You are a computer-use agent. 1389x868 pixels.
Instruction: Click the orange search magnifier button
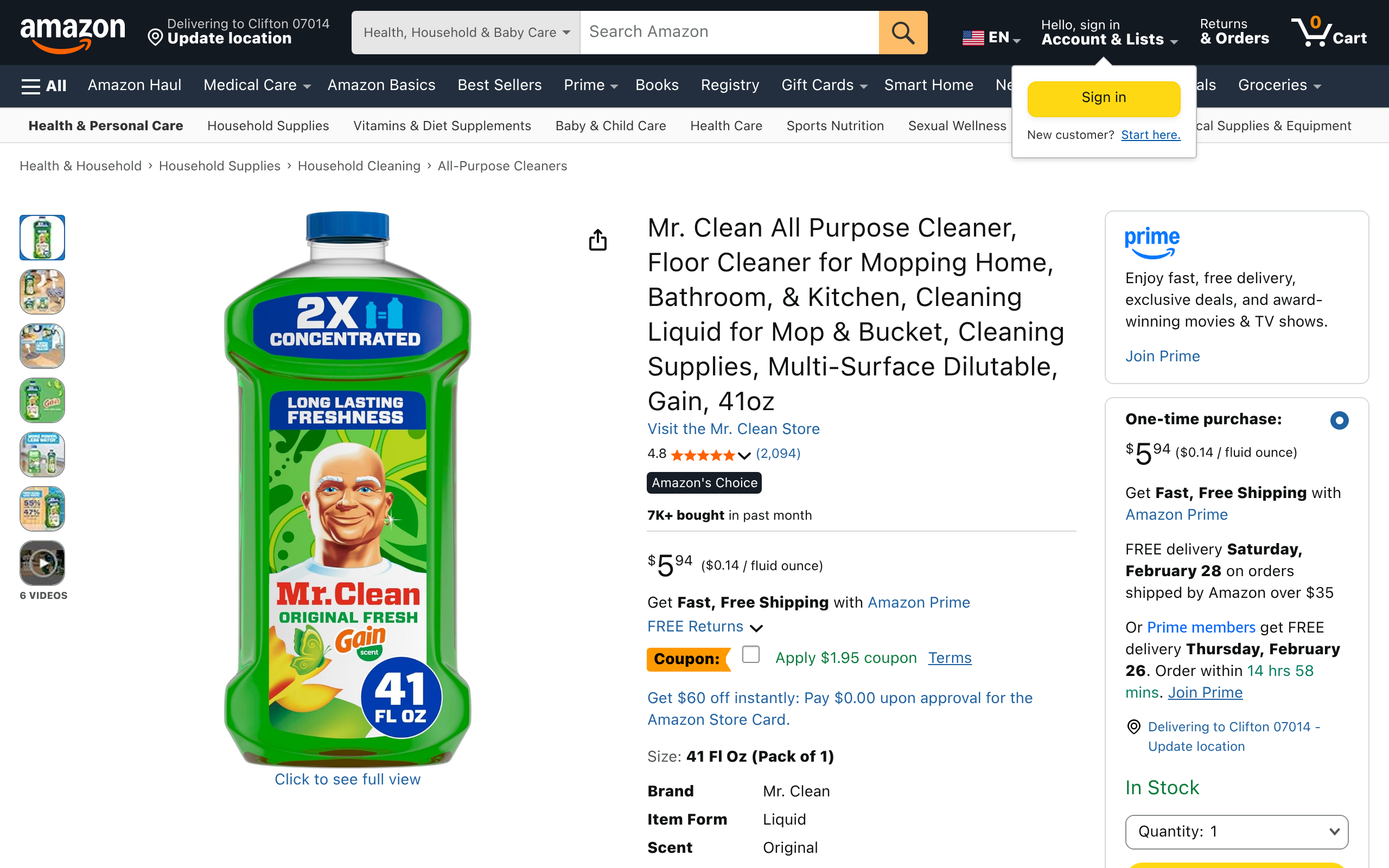[902, 33]
